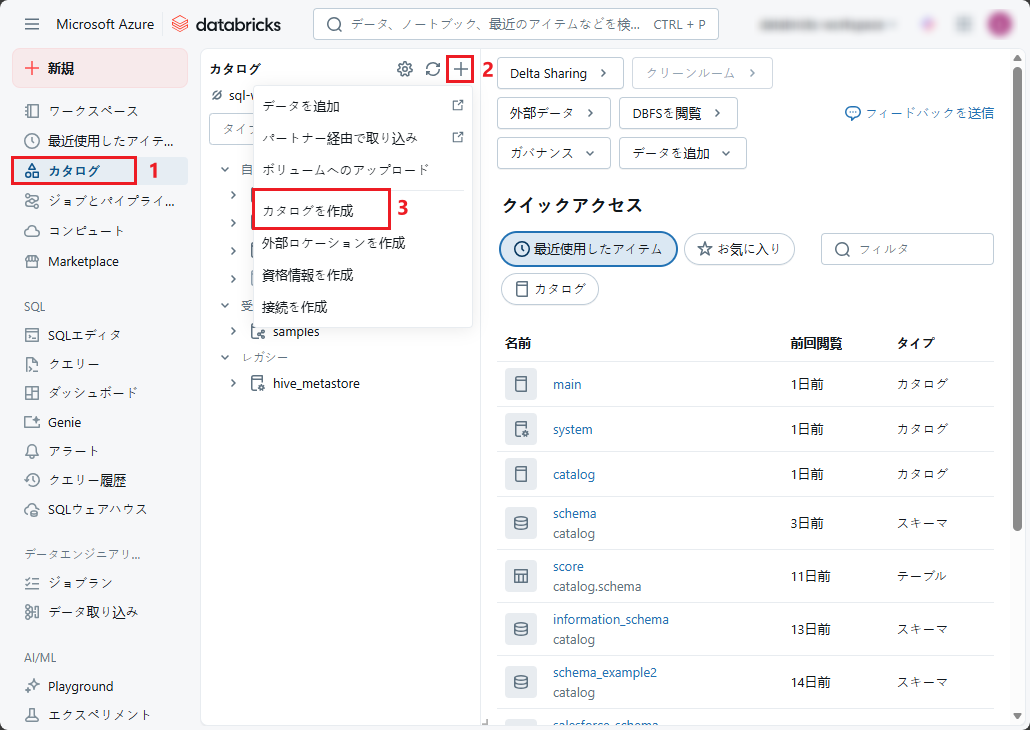Click フィードバックを送信 link
Image resolution: width=1030 pixels, height=730 pixels.
(919, 113)
